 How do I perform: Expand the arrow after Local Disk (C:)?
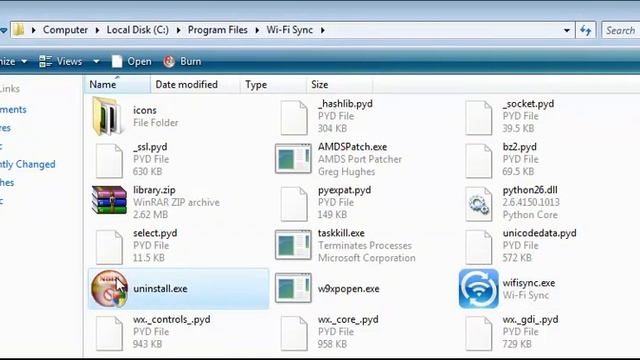click(178, 30)
